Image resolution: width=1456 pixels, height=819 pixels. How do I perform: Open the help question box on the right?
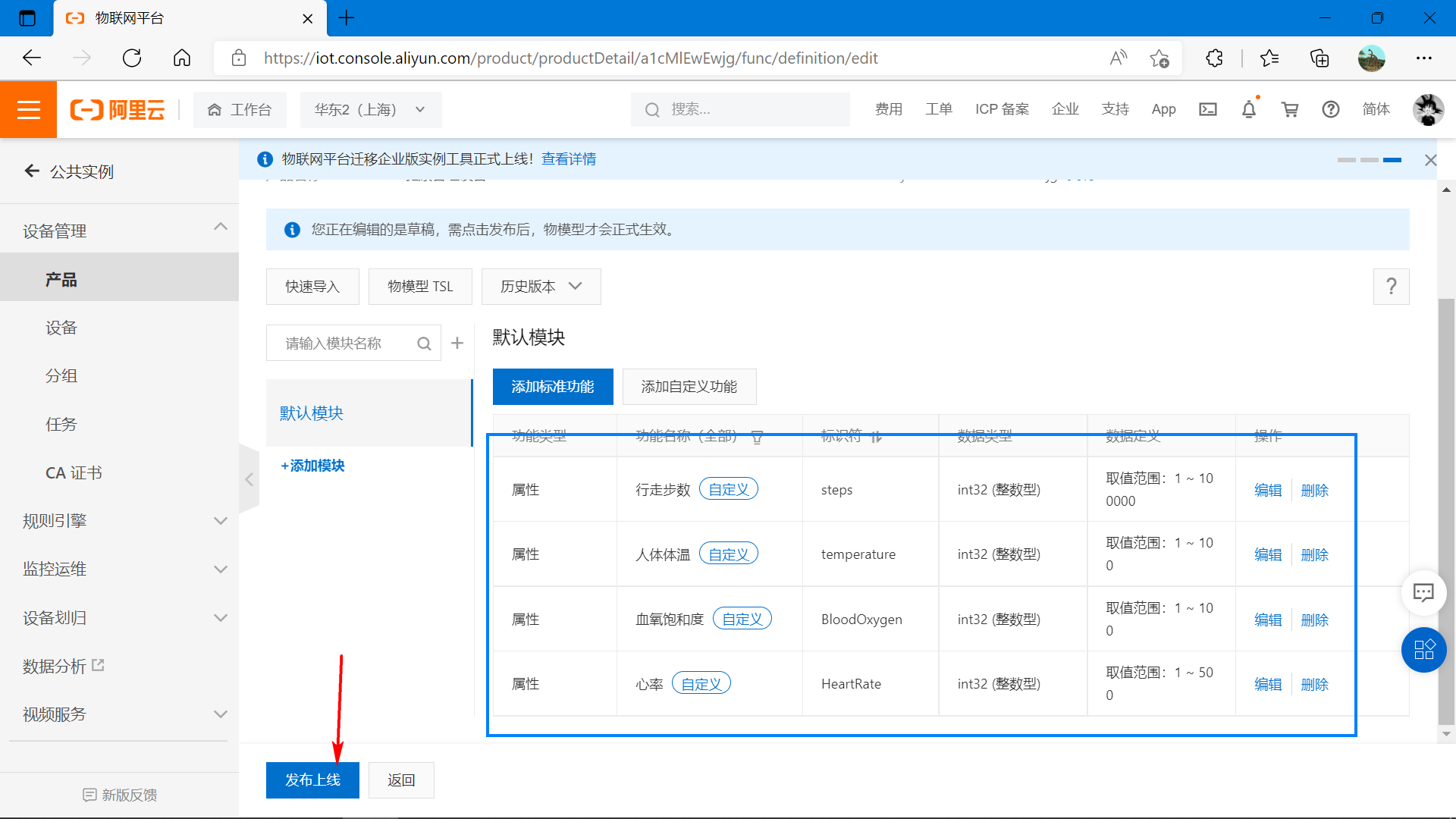pyautogui.click(x=1392, y=287)
